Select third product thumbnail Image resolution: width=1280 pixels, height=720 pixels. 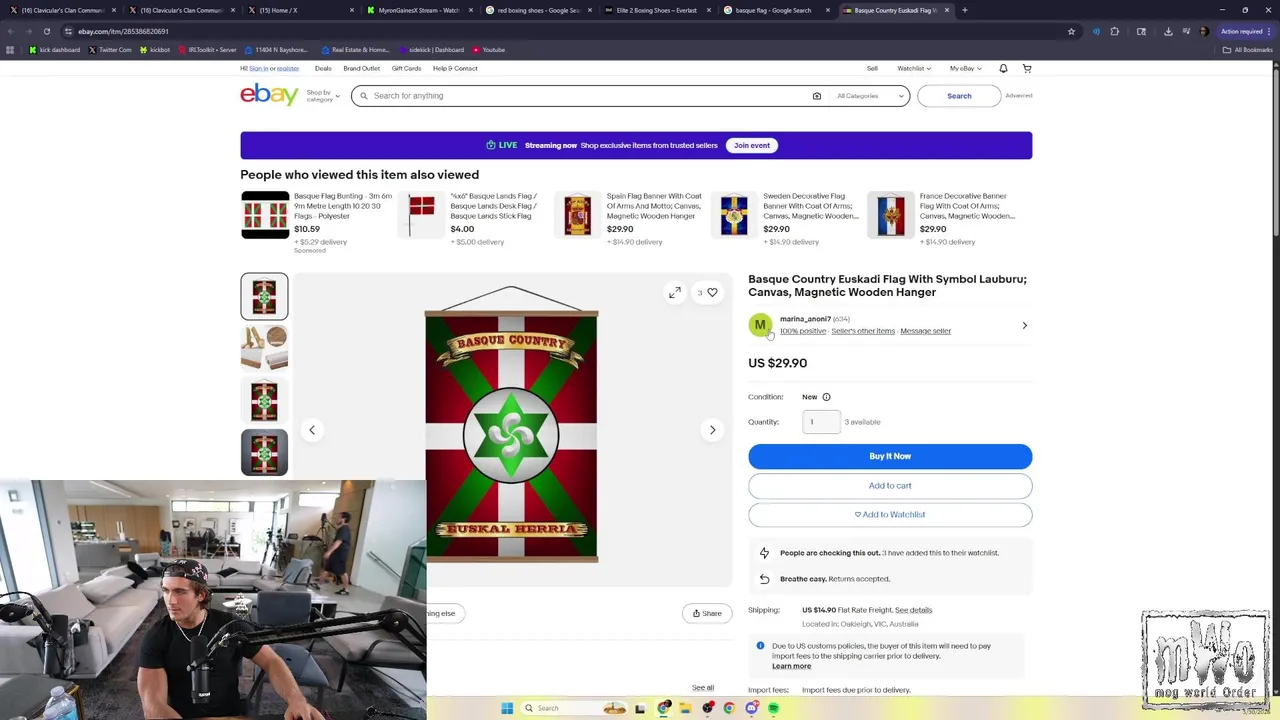(x=264, y=400)
